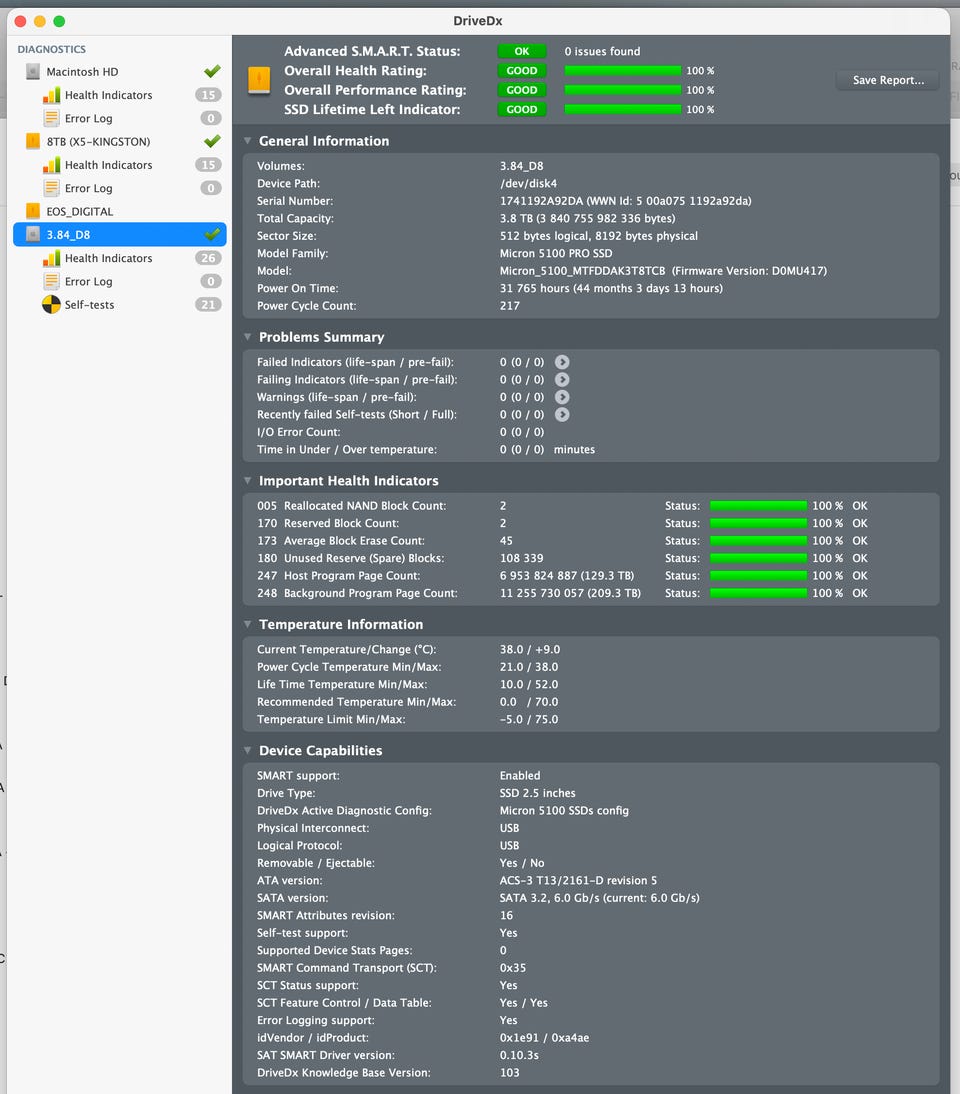Click the green OK S.M.A.R.T. status badge
Viewport: 960px width, 1094px height.
click(522, 51)
